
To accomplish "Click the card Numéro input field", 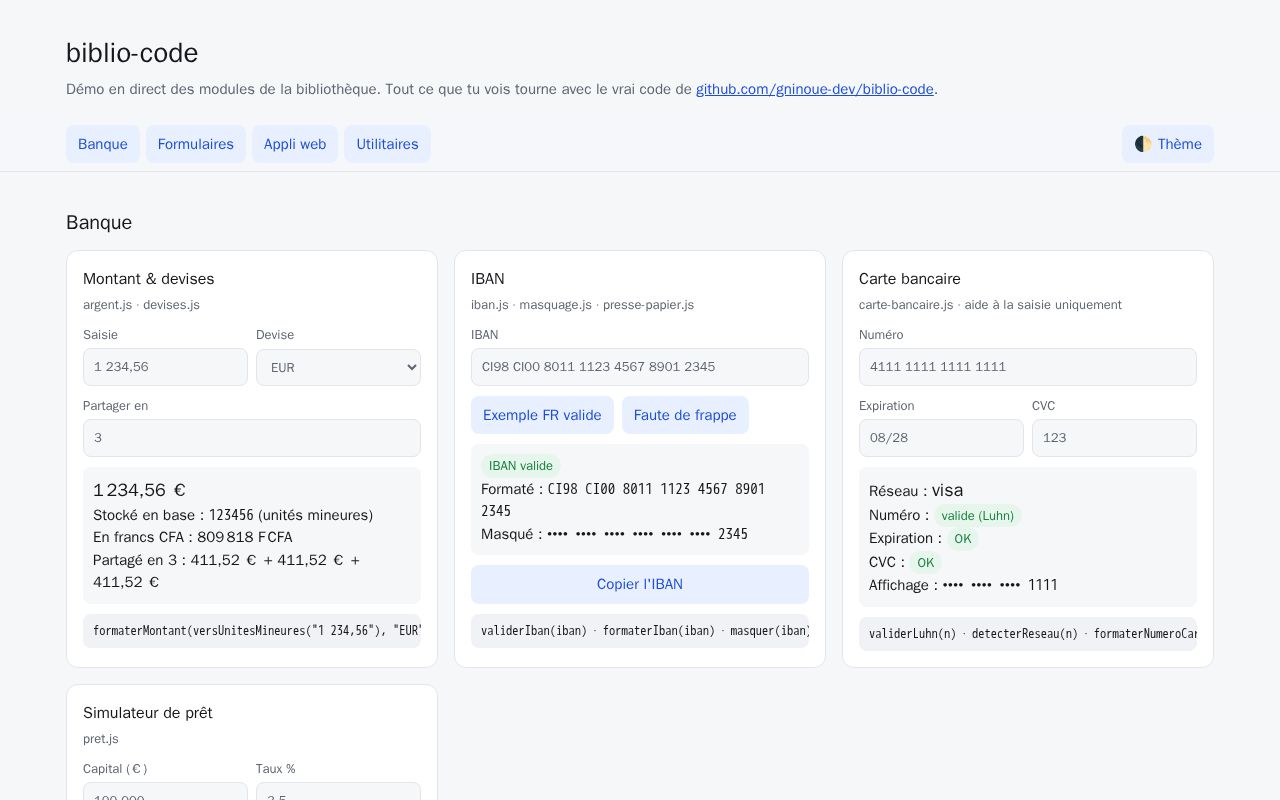I will click(x=1028, y=367).
